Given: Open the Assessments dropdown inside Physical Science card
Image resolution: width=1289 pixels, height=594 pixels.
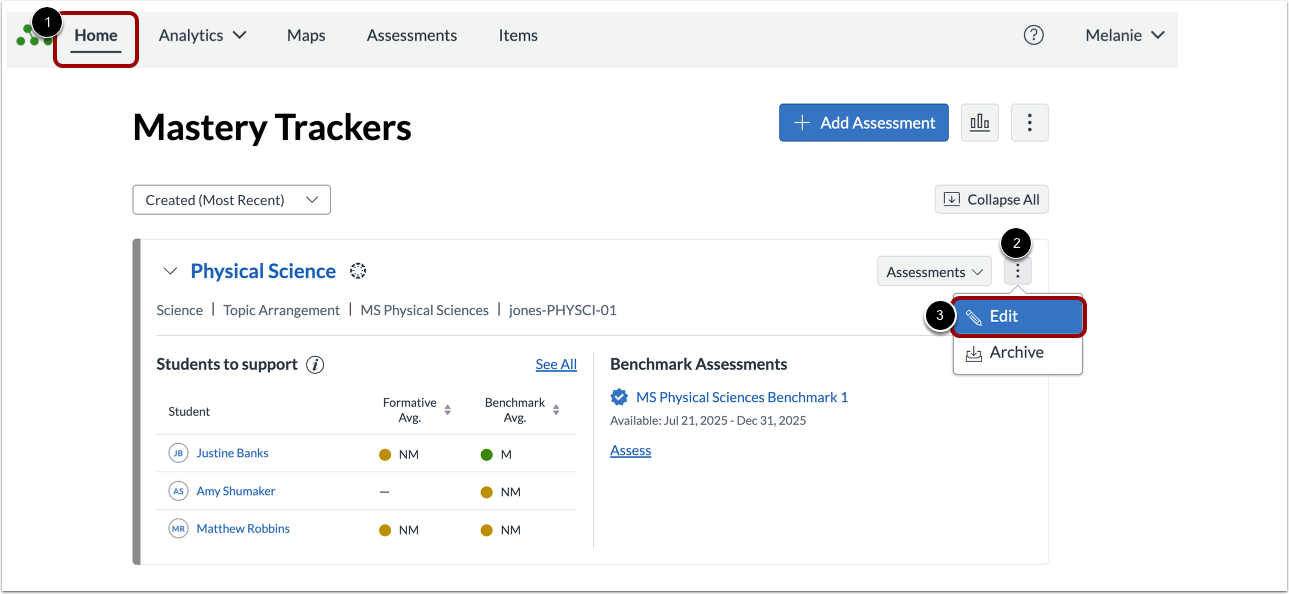Looking at the screenshot, I should 933,271.
